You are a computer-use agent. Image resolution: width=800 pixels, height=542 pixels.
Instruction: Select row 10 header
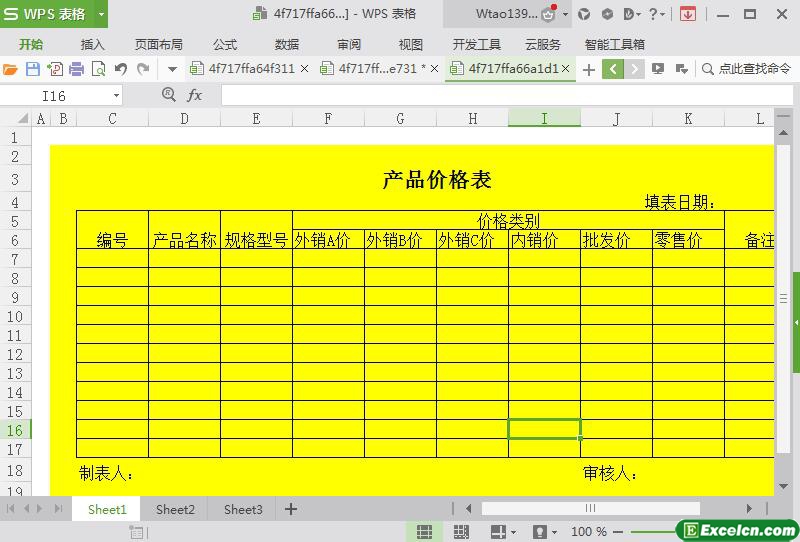point(15,316)
